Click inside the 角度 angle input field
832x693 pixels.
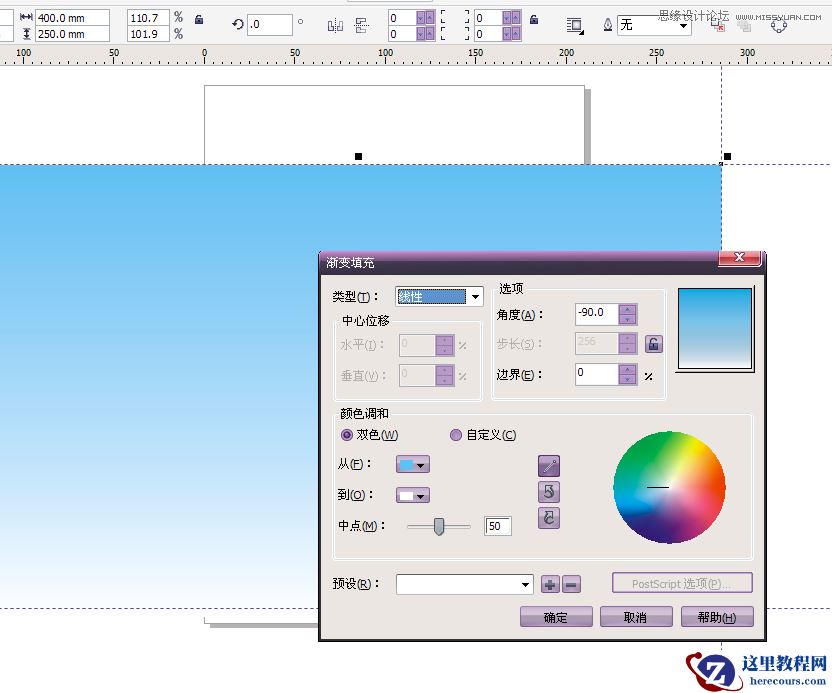click(x=598, y=313)
